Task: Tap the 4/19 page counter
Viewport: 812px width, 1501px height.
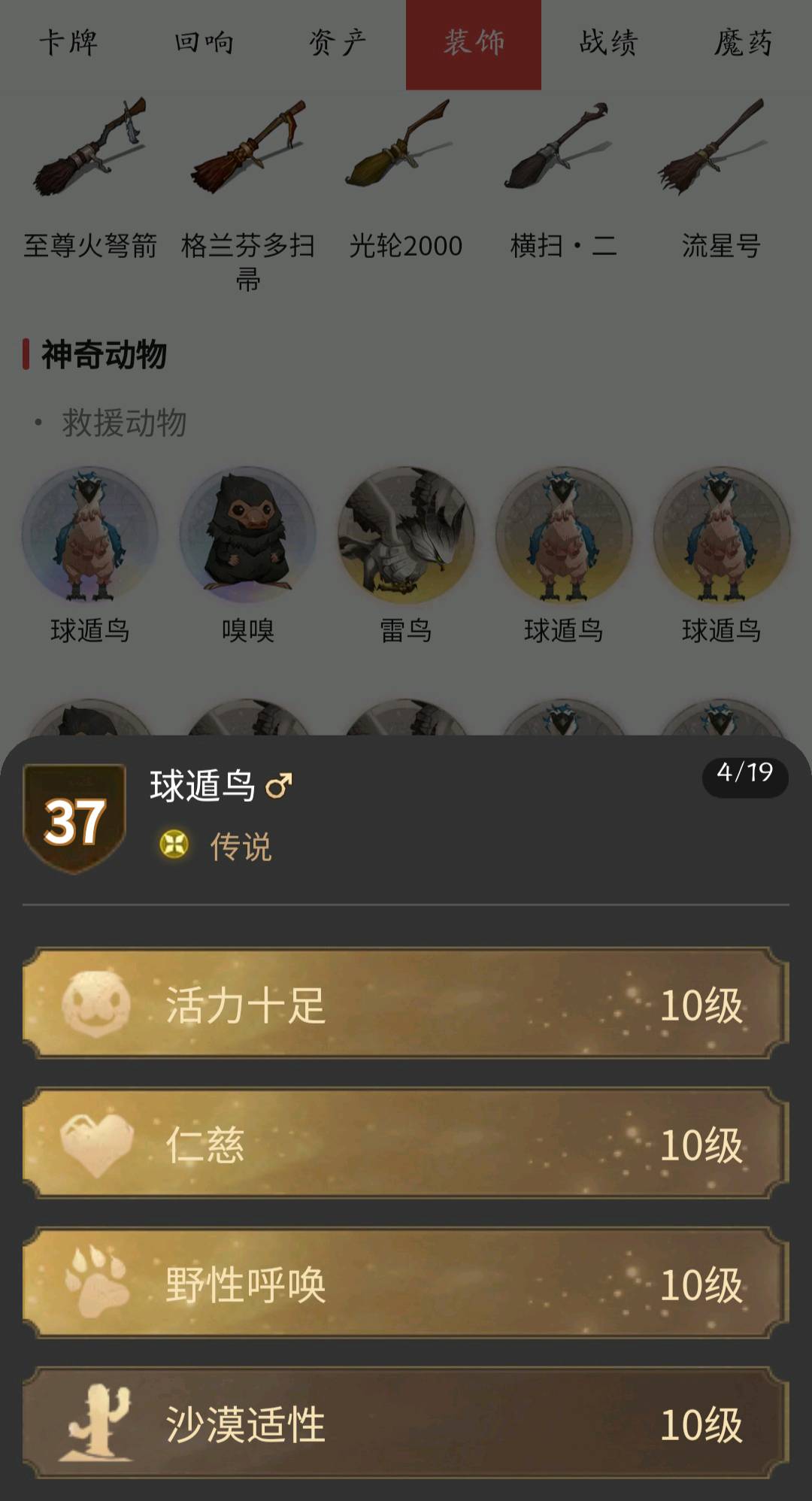Action: [745, 773]
